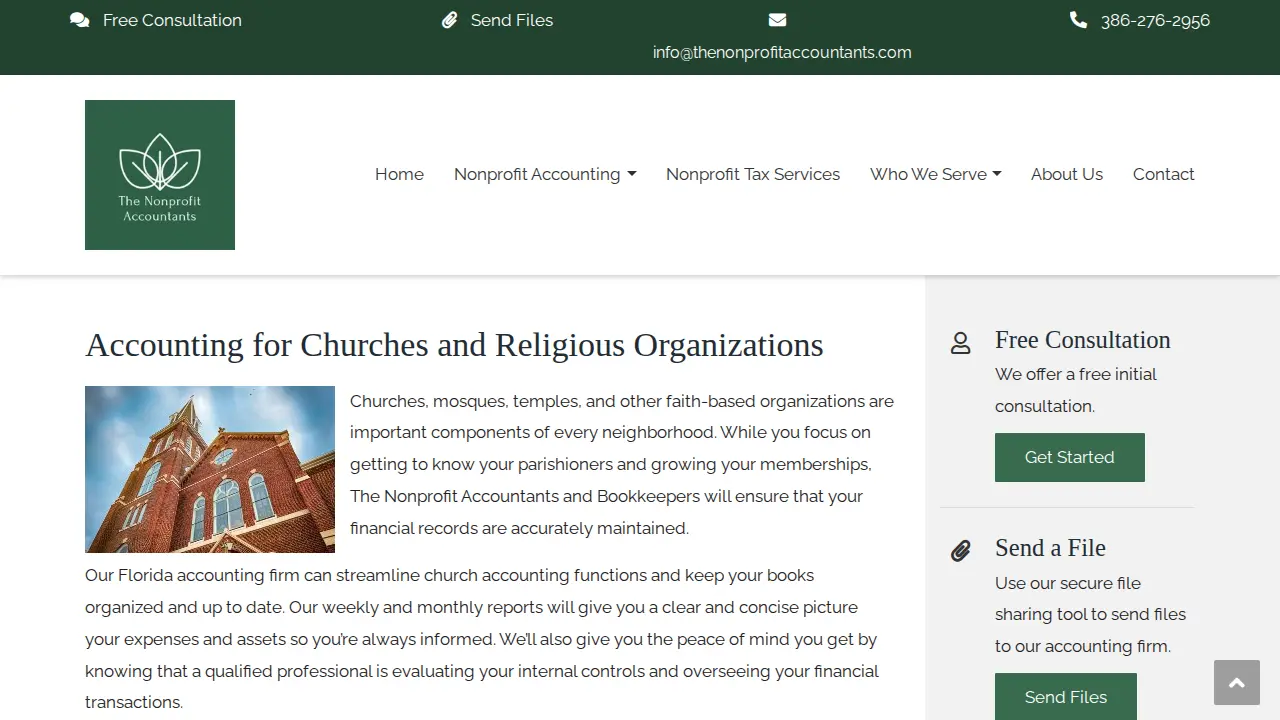The width and height of the screenshot is (1280, 720).
Task: Open the Nonprofit Accounting menu
Action: tap(537, 174)
